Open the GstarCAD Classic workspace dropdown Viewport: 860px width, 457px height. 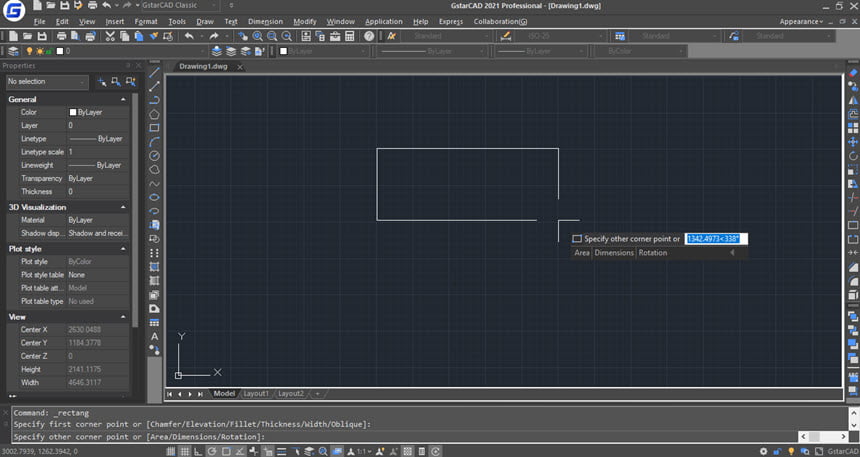click(181, 5)
